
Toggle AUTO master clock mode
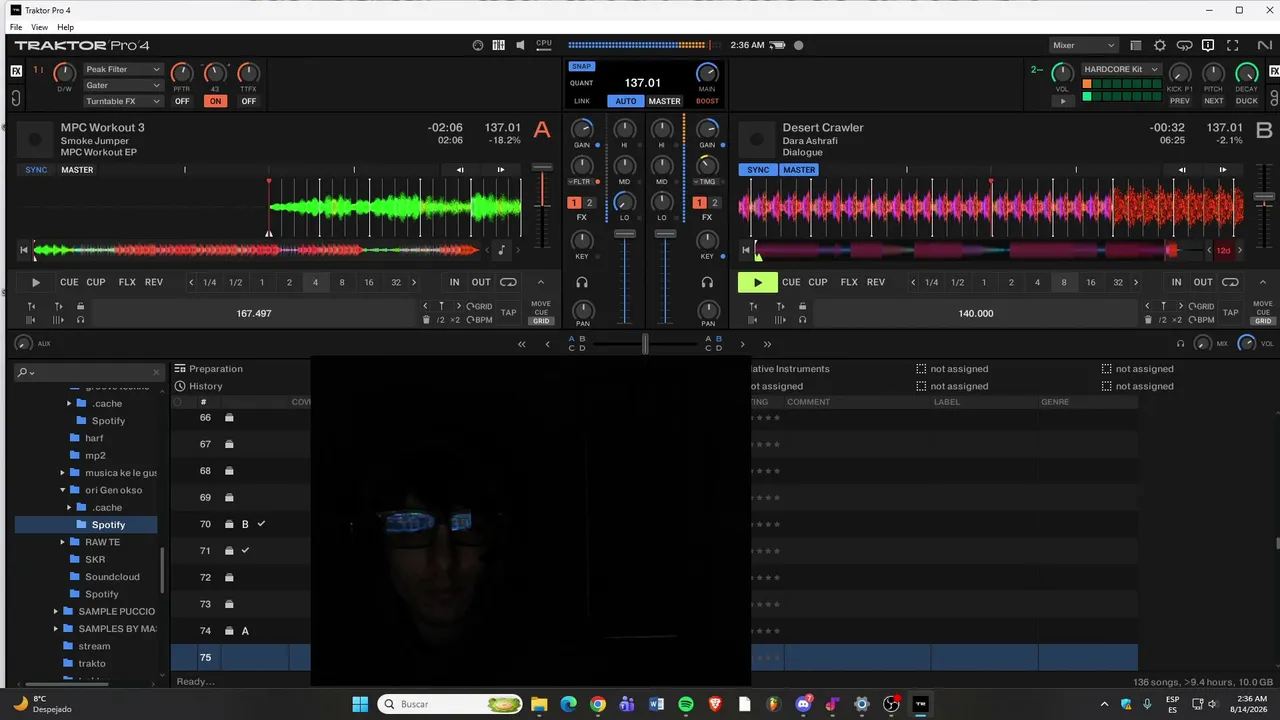[x=626, y=101]
